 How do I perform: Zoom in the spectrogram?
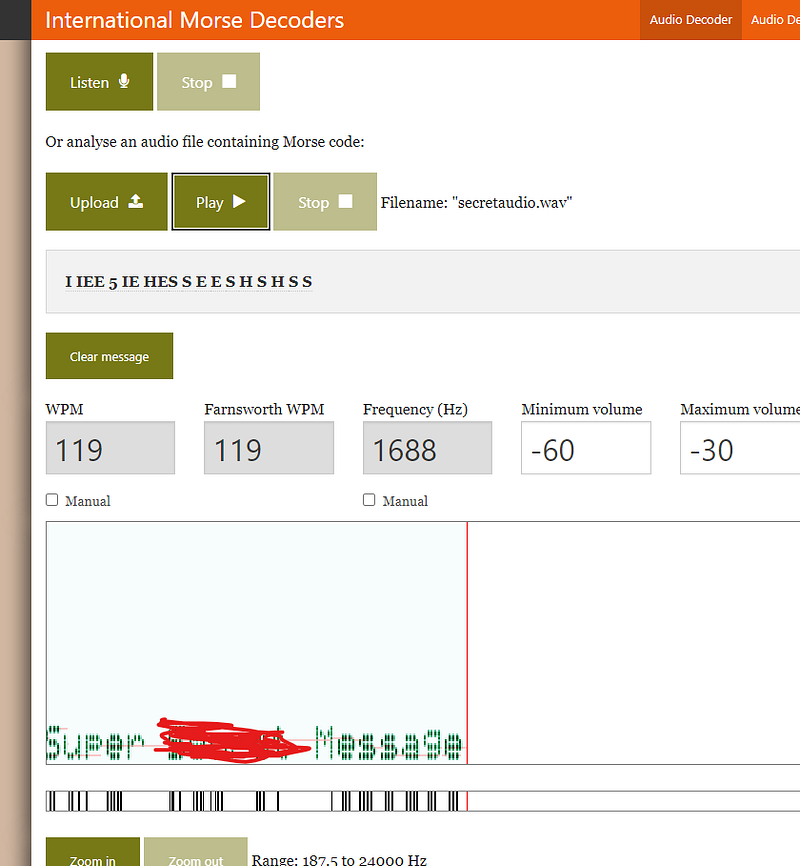tap(93, 852)
